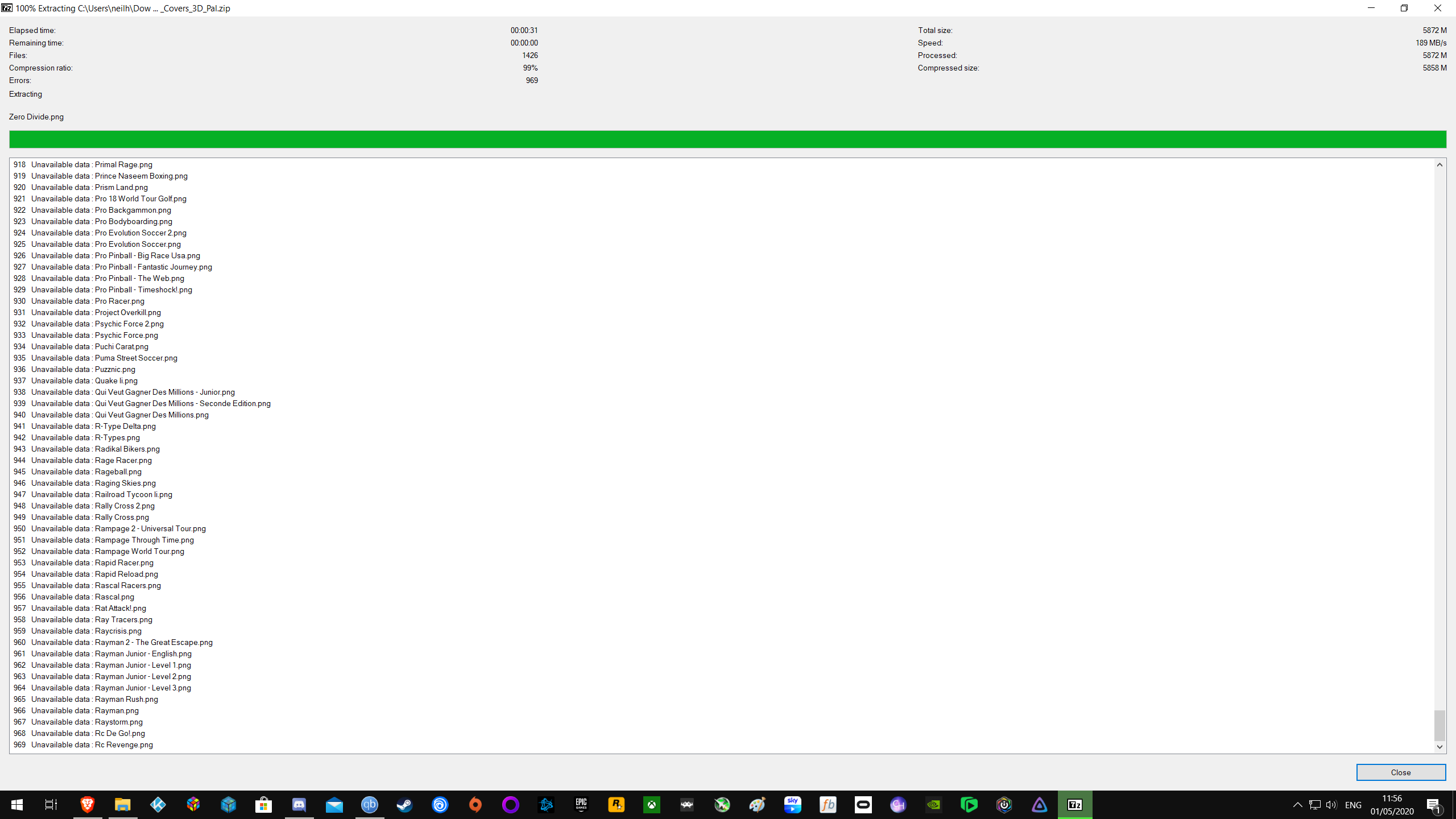
Task: Open Task View in taskbar
Action: pyautogui.click(x=51, y=805)
